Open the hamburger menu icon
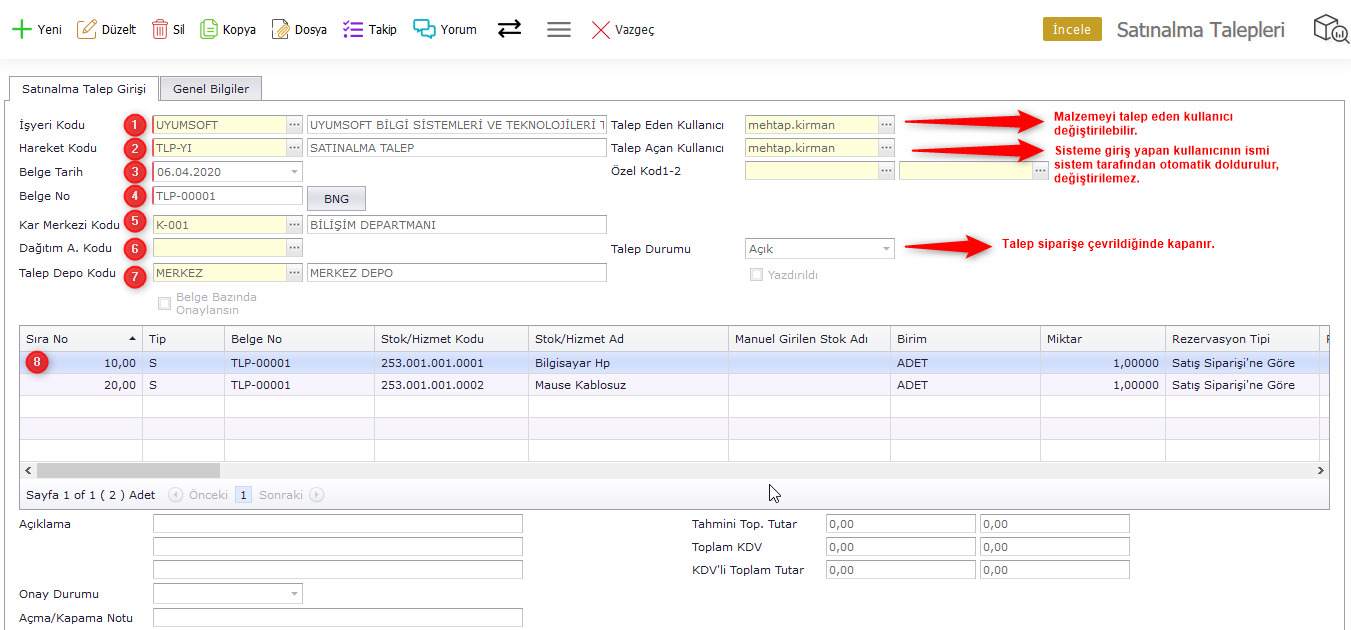This screenshot has height=630, width=1351. [x=559, y=29]
